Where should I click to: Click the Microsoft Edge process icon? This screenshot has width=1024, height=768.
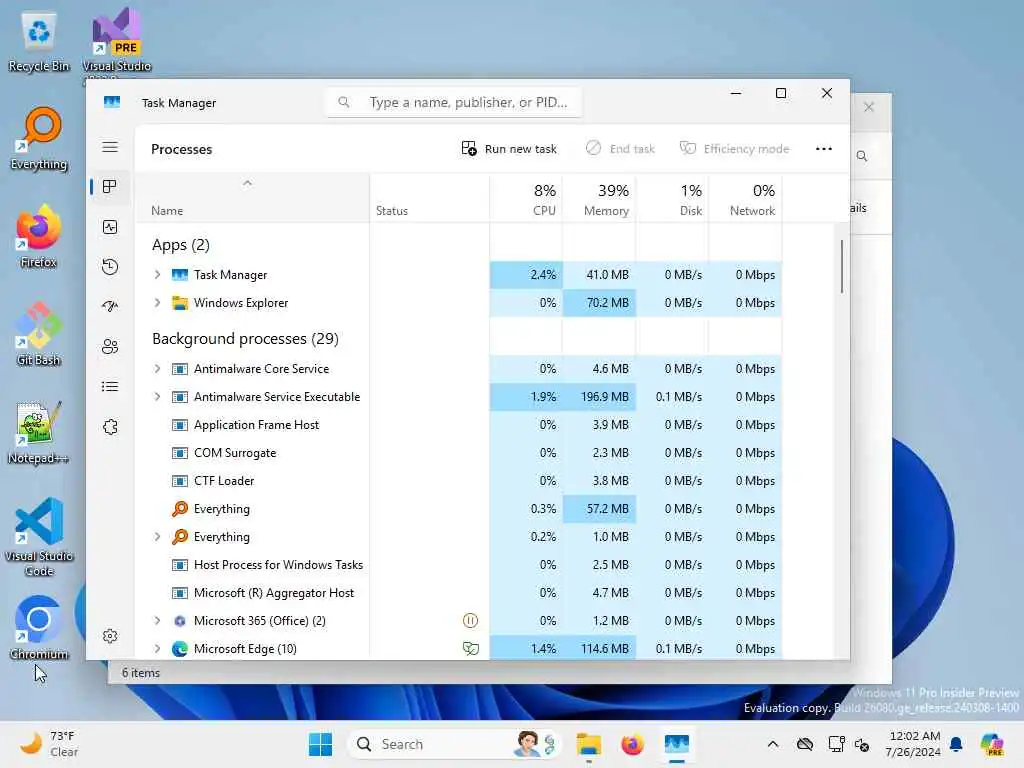click(180, 648)
